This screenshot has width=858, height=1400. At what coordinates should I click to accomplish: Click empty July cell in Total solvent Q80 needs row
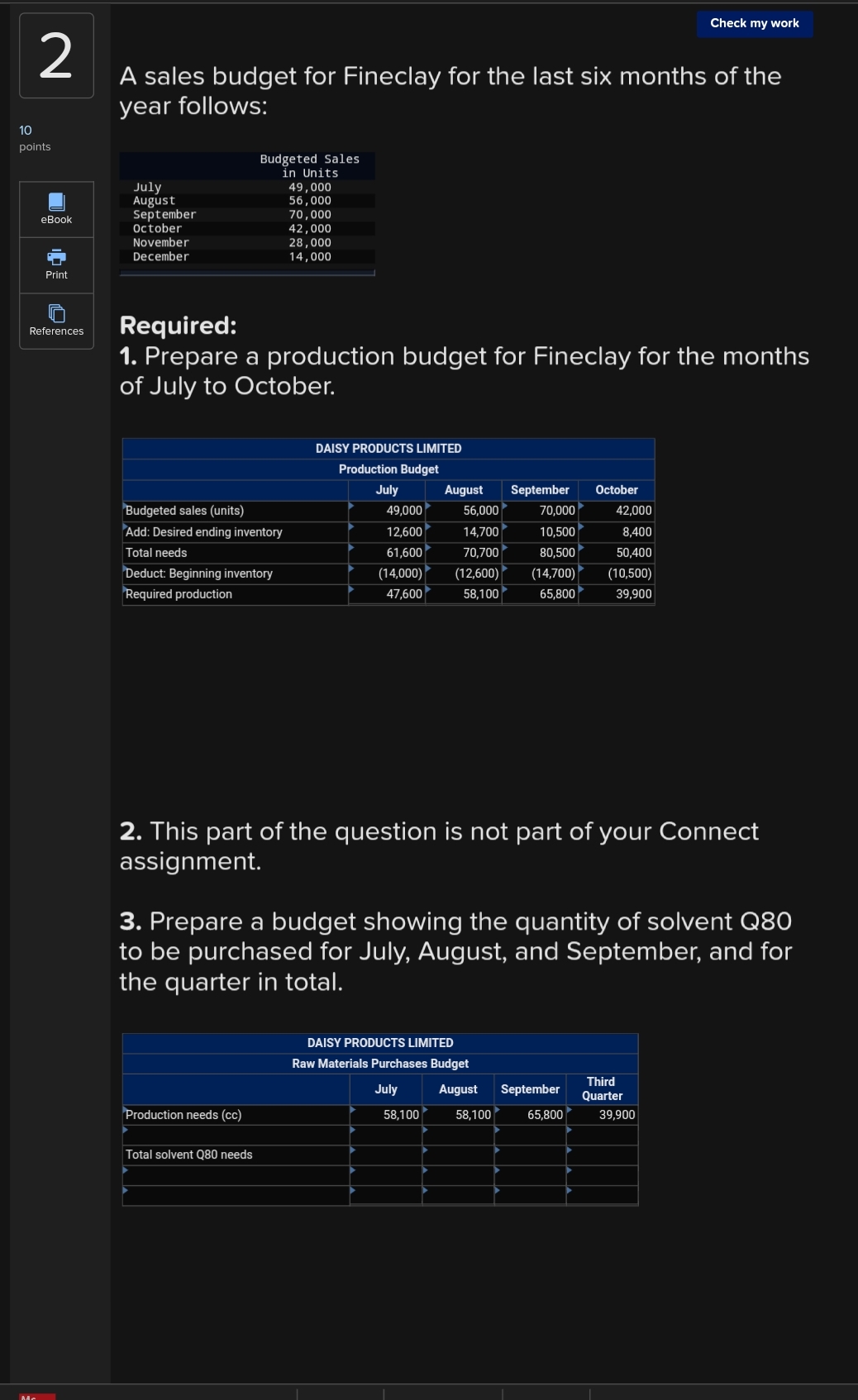[386, 1155]
